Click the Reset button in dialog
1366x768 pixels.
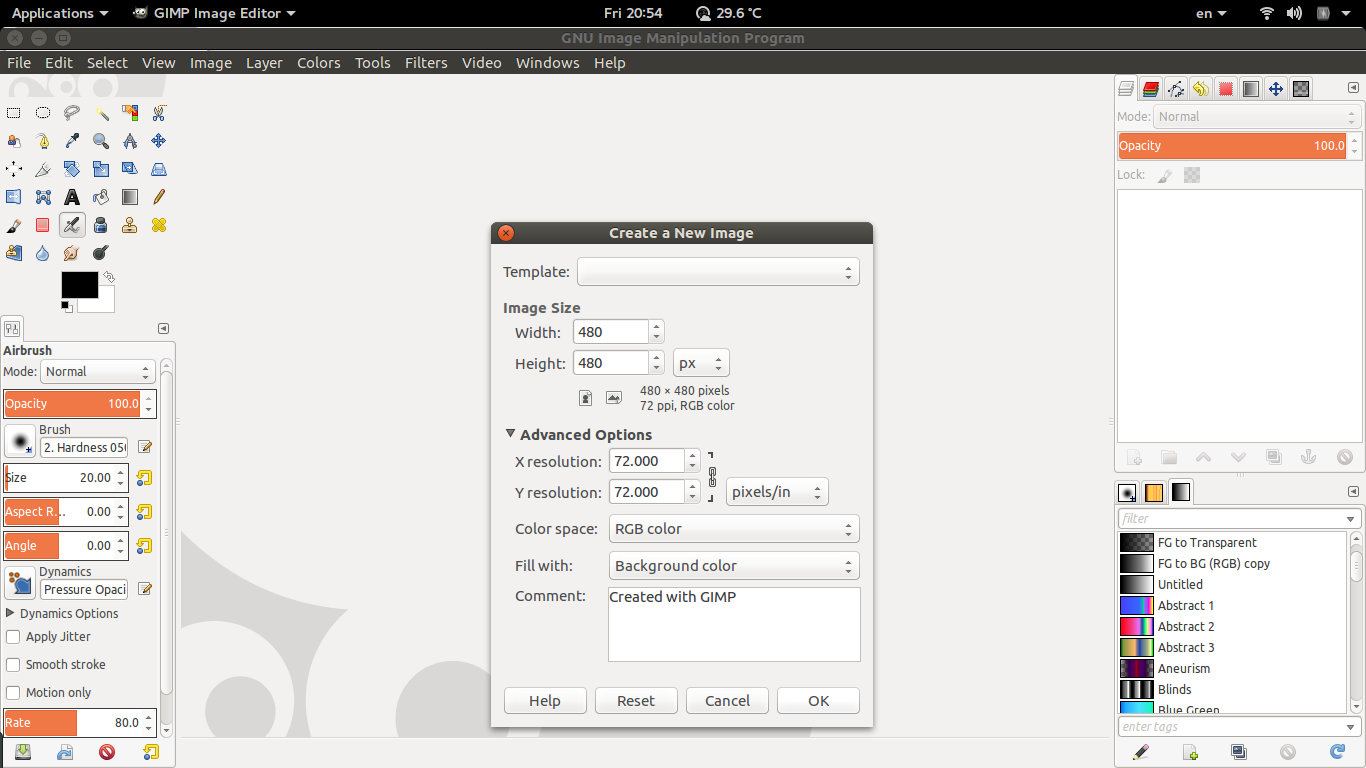coord(636,700)
